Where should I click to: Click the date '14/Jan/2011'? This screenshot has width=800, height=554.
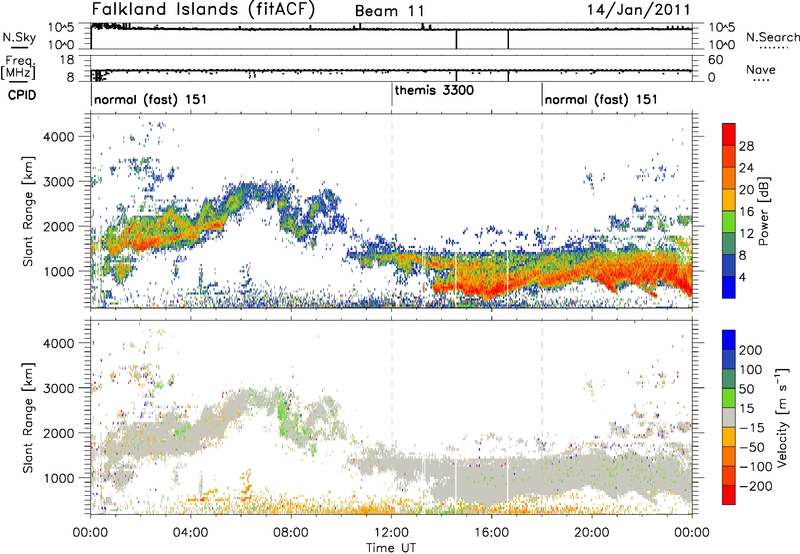[639, 10]
